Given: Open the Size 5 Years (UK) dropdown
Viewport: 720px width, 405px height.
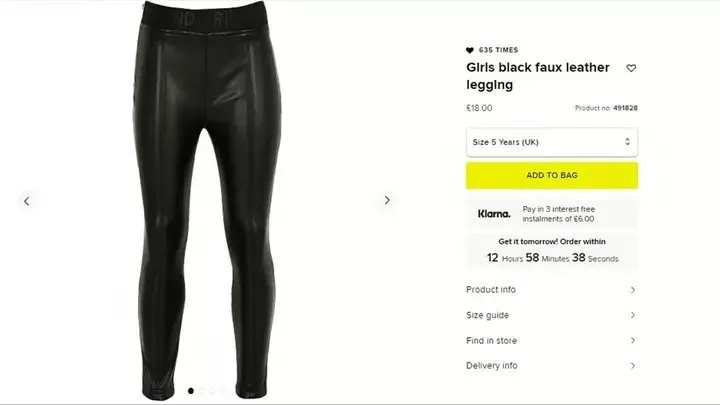Looking at the screenshot, I should click(x=552, y=142).
